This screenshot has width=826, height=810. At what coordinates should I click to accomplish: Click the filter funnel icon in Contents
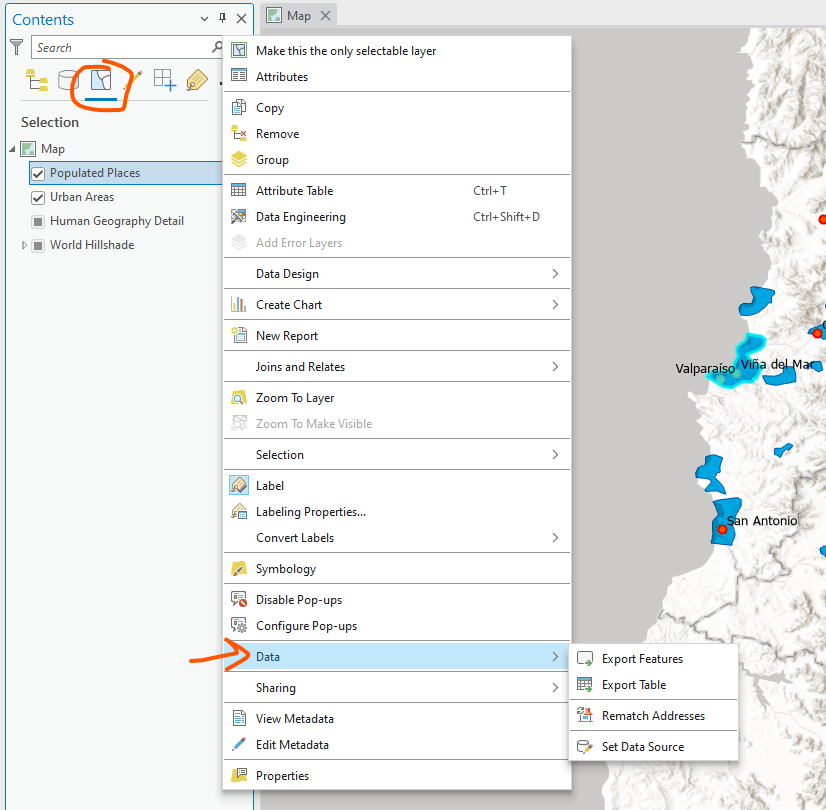pos(17,47)
